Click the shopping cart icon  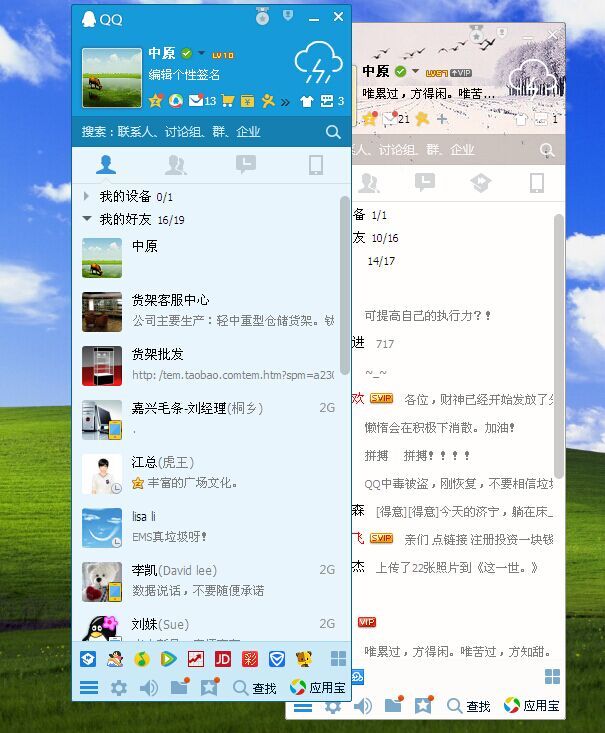coord(228,101)
